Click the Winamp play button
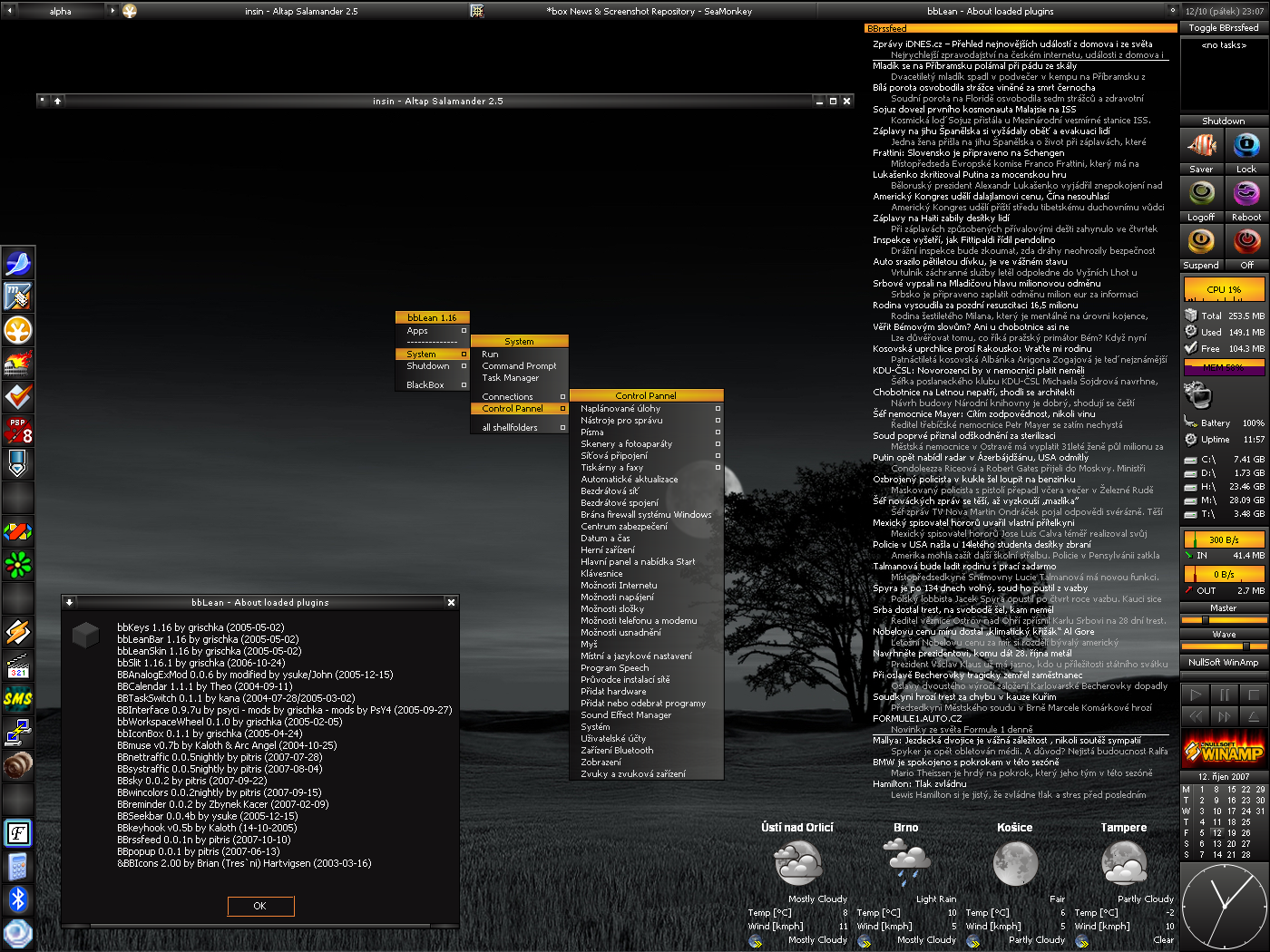Image resolution: width=1270 pixels, height=952 pixels. pyautogui.click(x=1196, y=695)
